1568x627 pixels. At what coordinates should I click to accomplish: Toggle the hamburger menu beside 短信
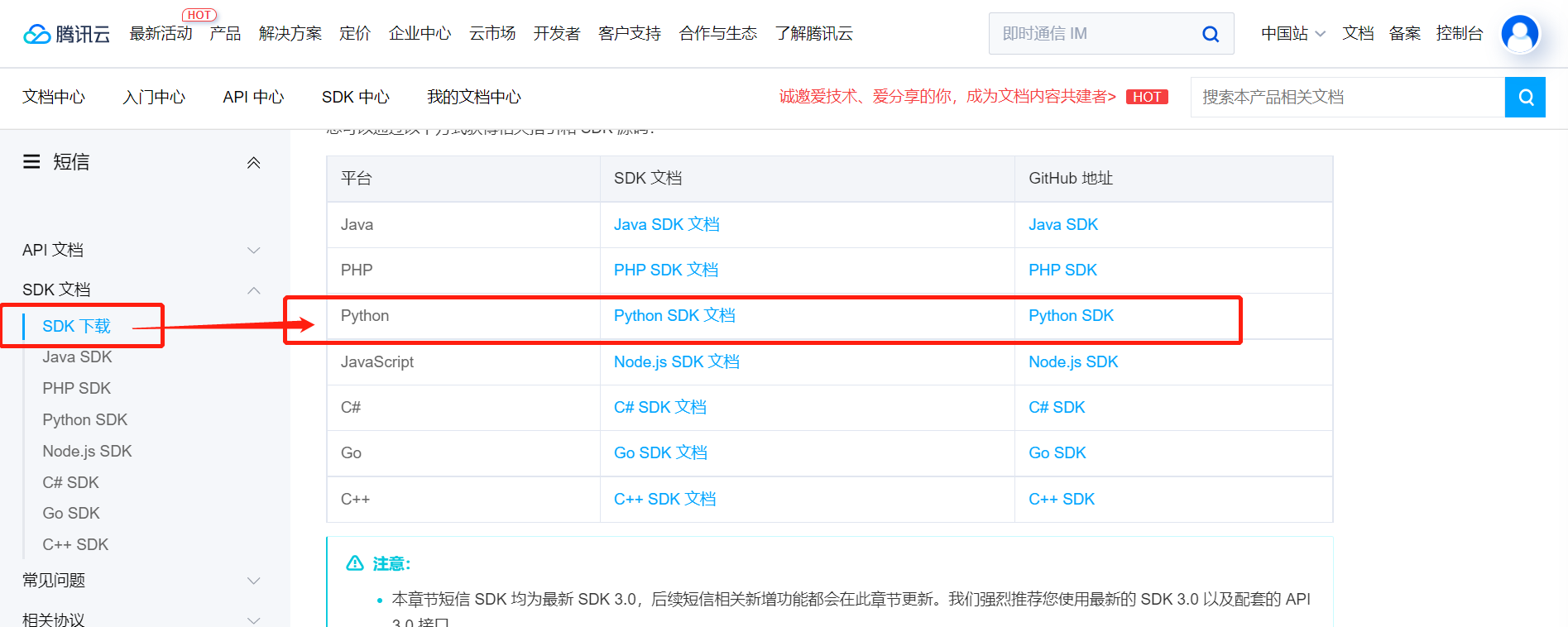[31, 161]
